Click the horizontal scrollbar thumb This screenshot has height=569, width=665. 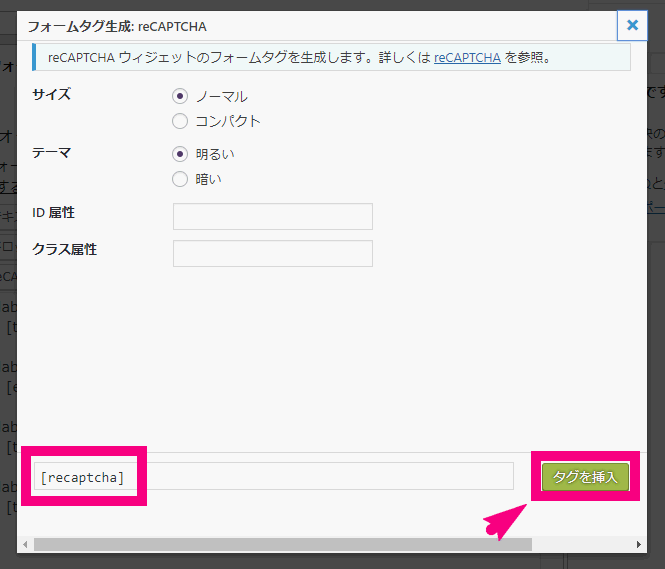click(283, 544)
